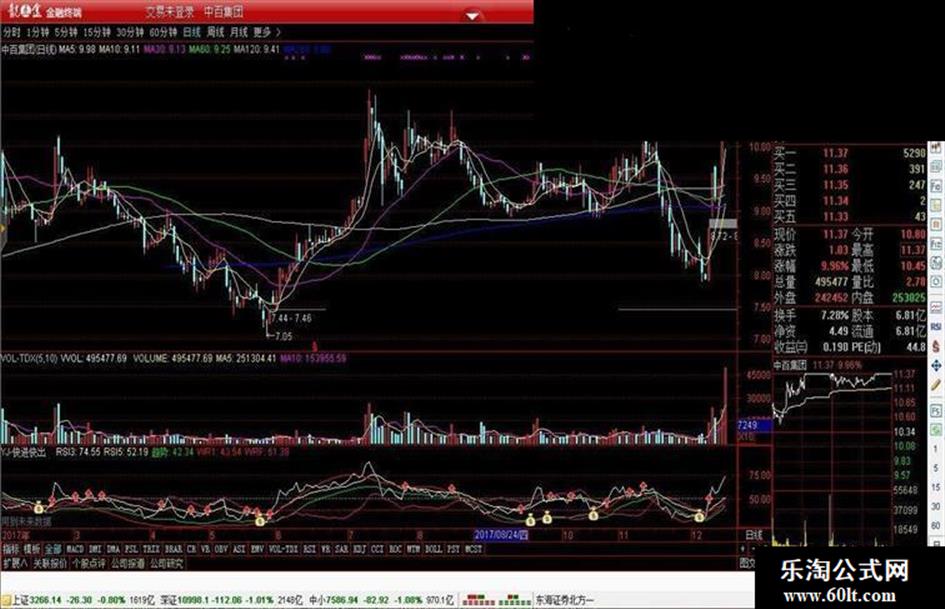Apply the MACD indicator

pos(75,549)
